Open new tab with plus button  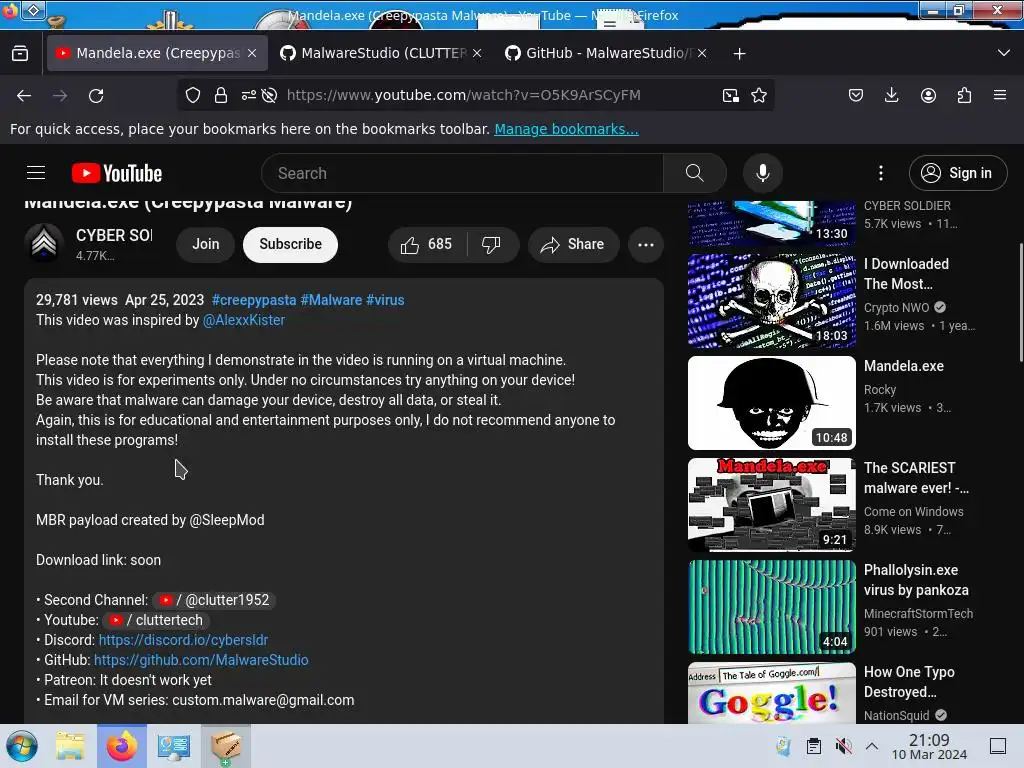pos(739,54)
